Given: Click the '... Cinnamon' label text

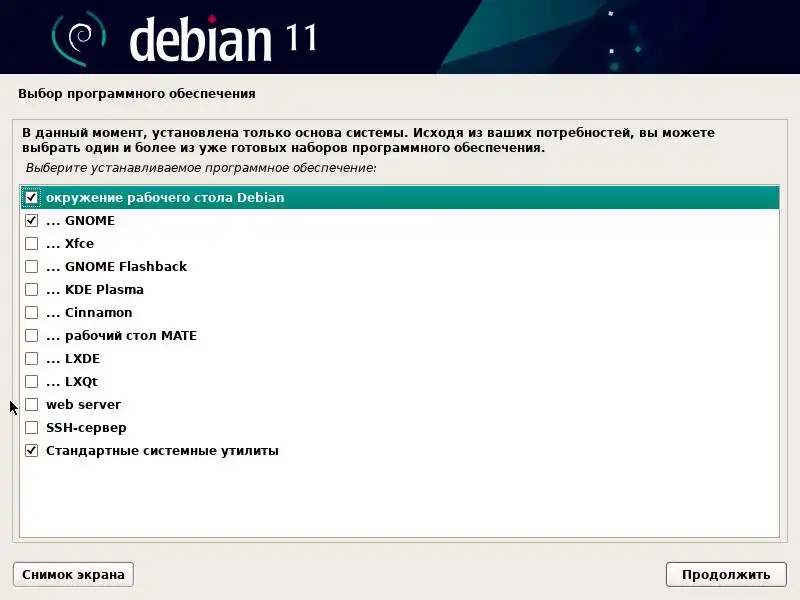Looking at the screenshot, I should pos(89,312).
